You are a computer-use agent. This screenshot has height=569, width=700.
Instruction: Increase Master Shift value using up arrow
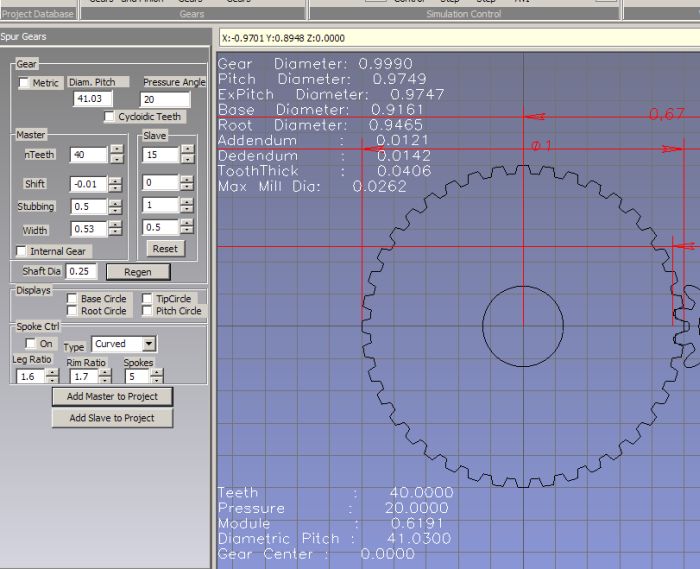[115, 179]
